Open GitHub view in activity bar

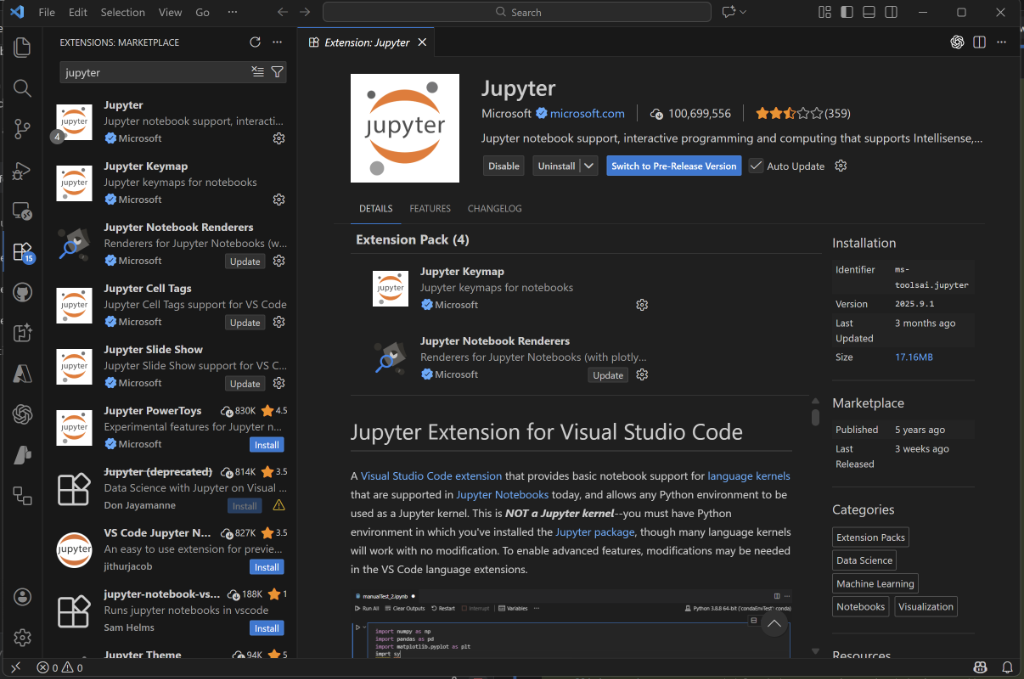[x=22, y=292]
